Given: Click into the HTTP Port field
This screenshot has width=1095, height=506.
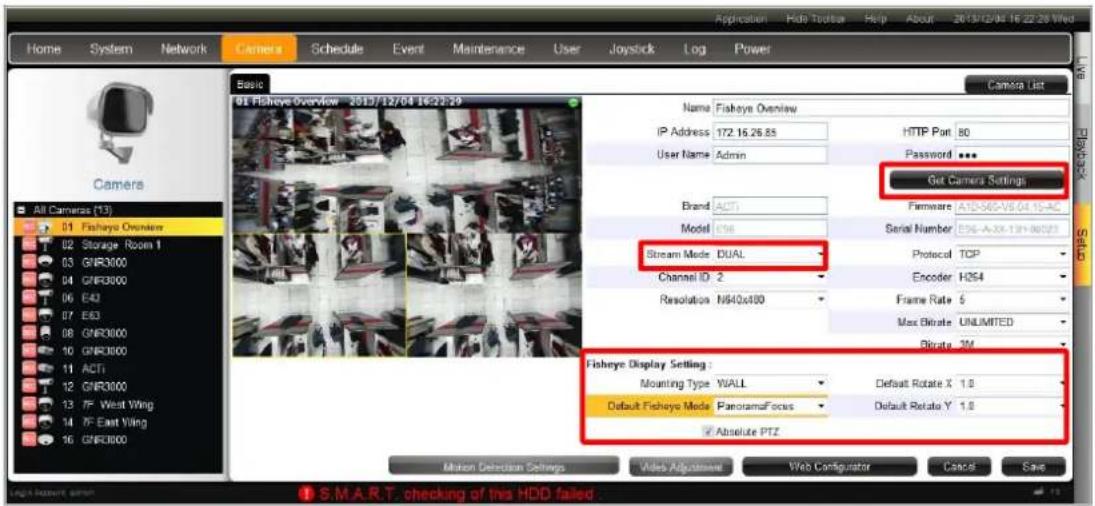Looking at the screenshot, I should tap(1012, 131).
